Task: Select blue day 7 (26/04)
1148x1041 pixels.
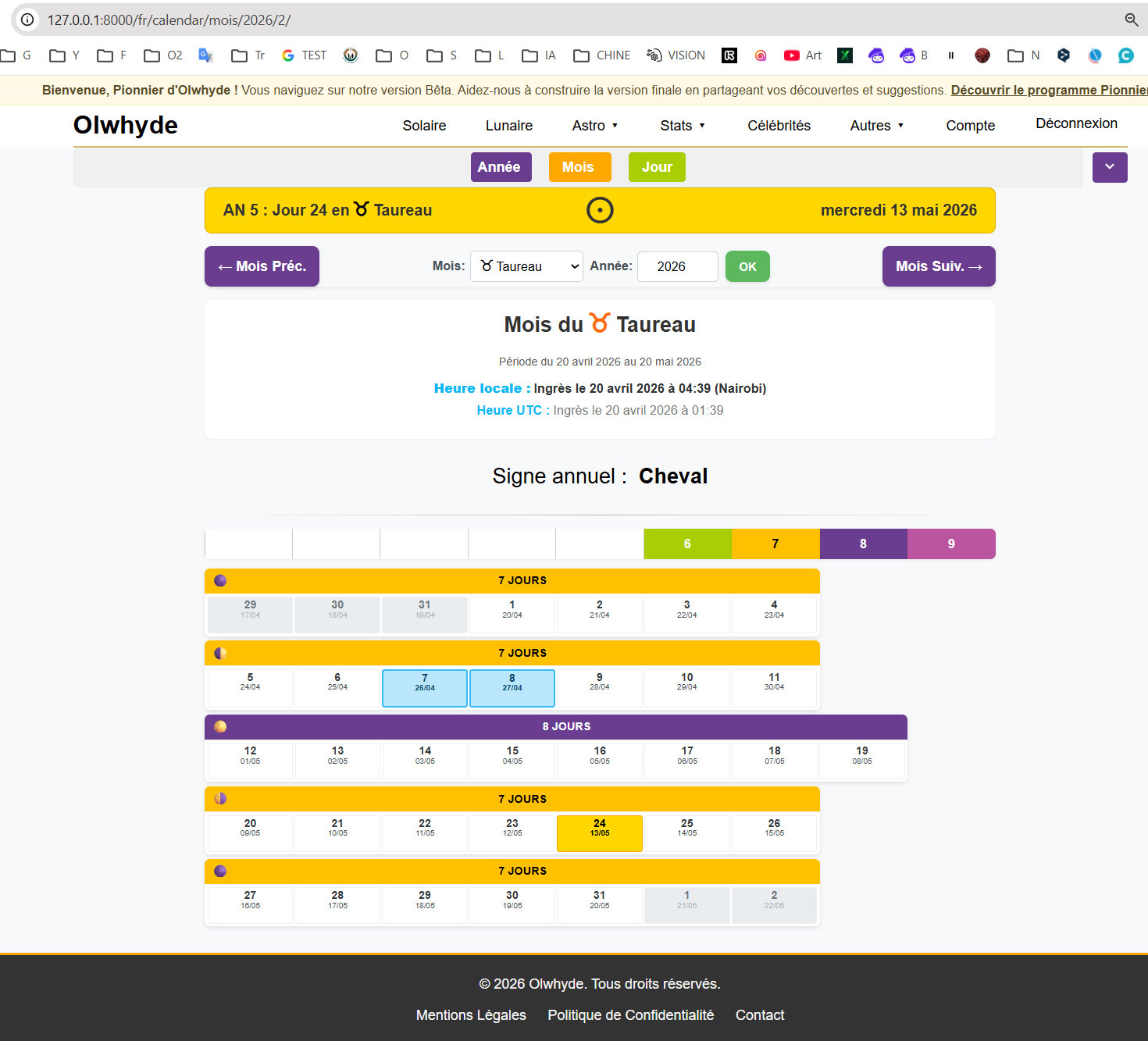Action: click(x=425, y=688)
